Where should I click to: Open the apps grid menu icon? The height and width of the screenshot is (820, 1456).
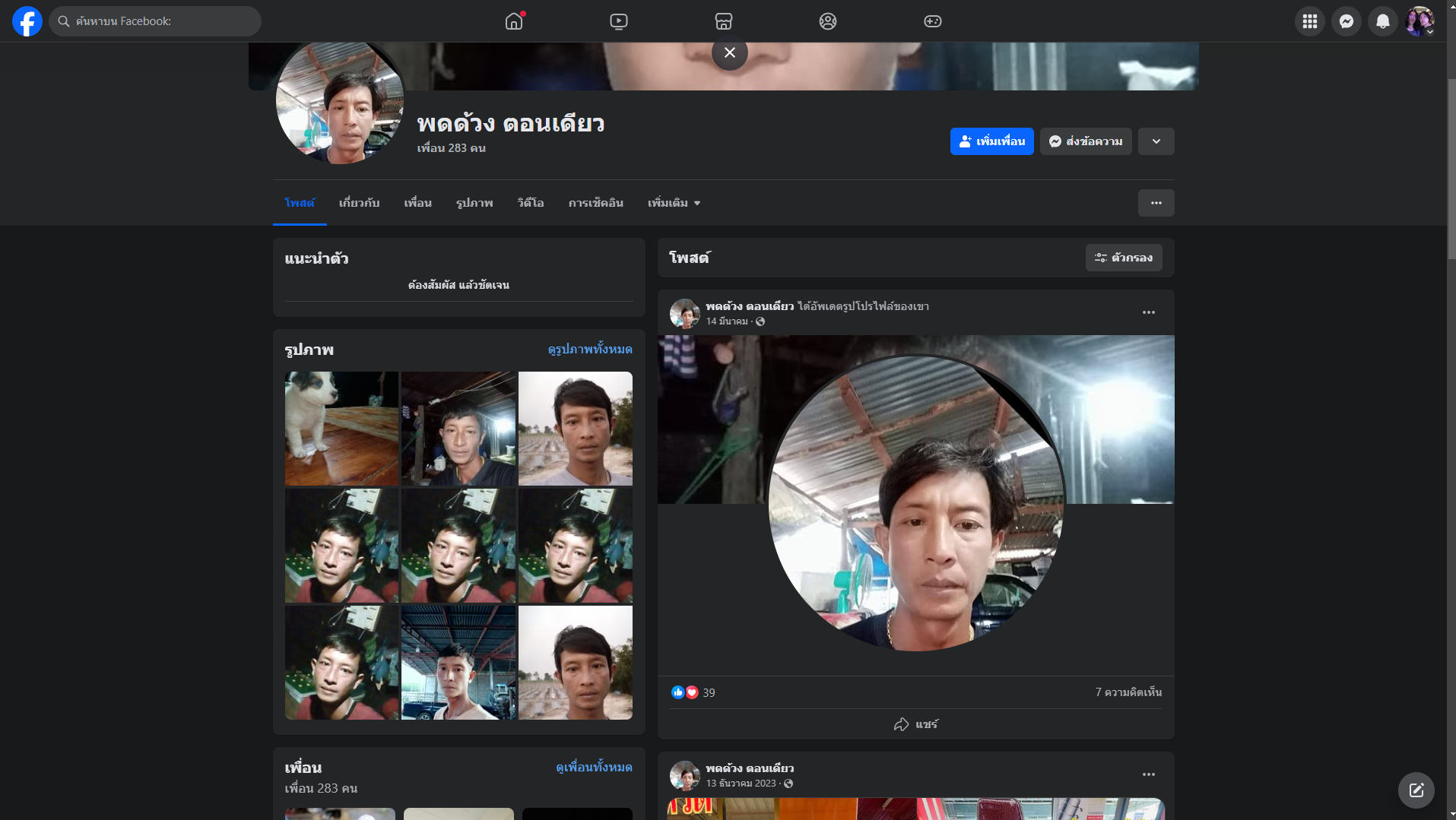click(x=1310, y=21)
